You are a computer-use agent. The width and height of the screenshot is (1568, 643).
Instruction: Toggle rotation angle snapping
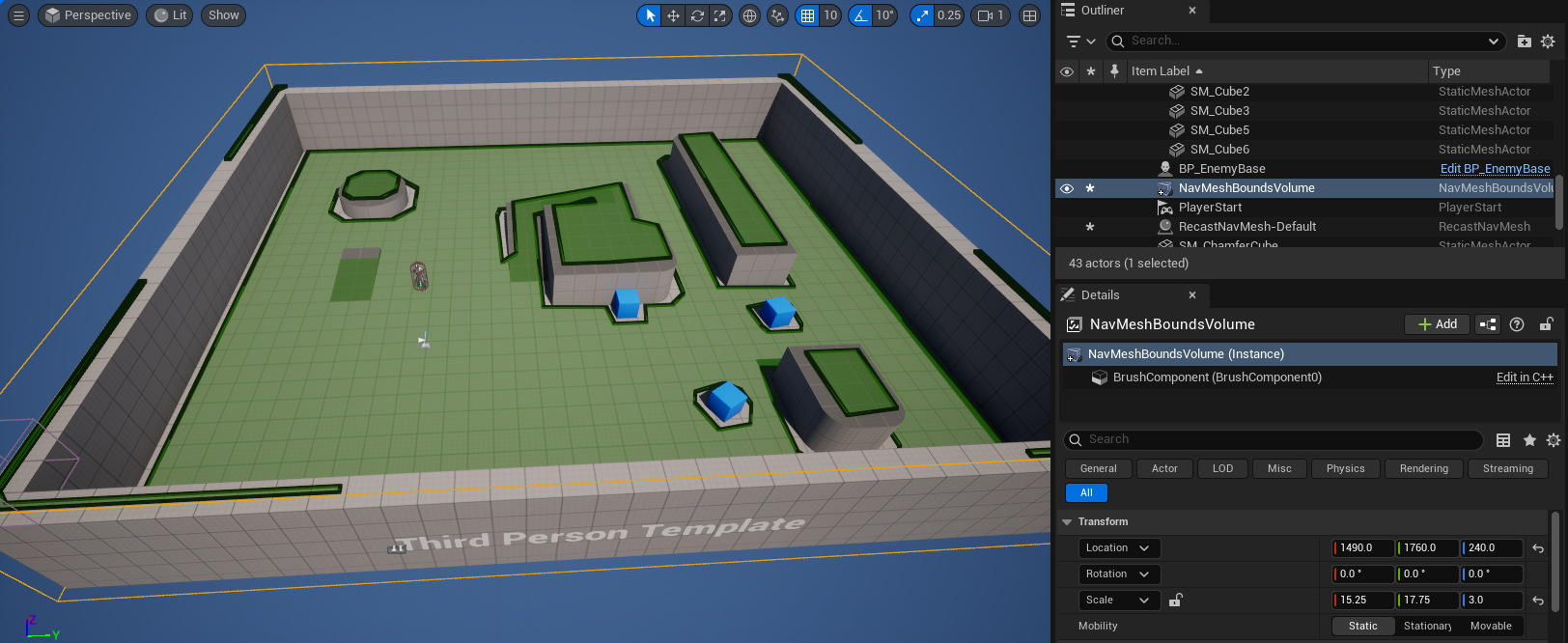pyautogui.click(x=860, y=15)
